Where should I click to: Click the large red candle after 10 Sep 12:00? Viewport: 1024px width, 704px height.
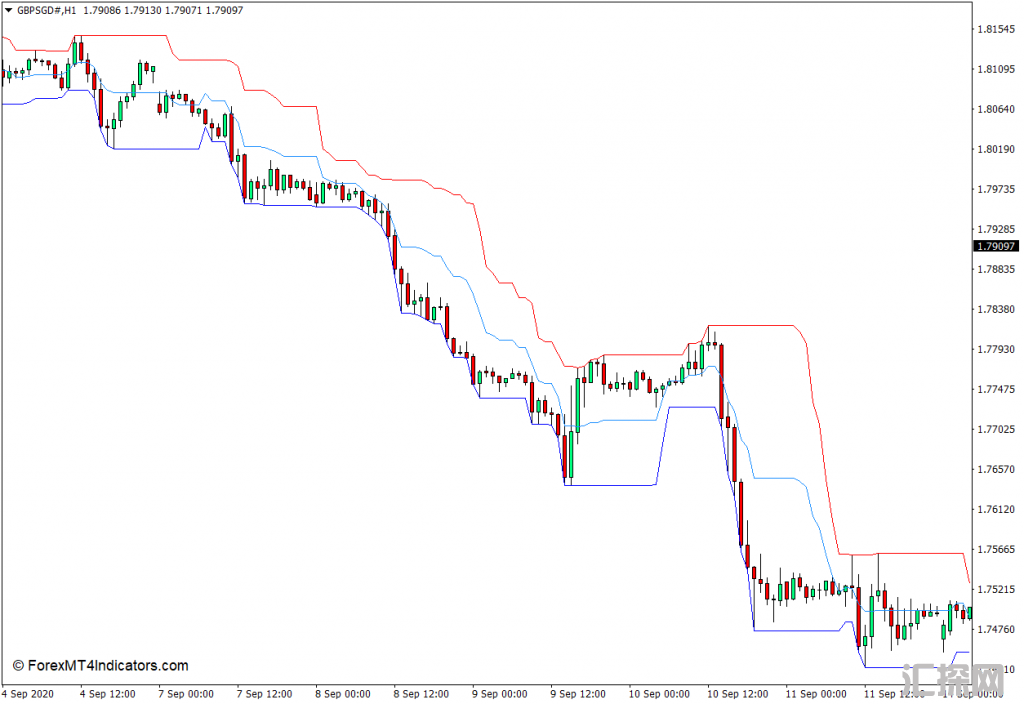point(721,380)
